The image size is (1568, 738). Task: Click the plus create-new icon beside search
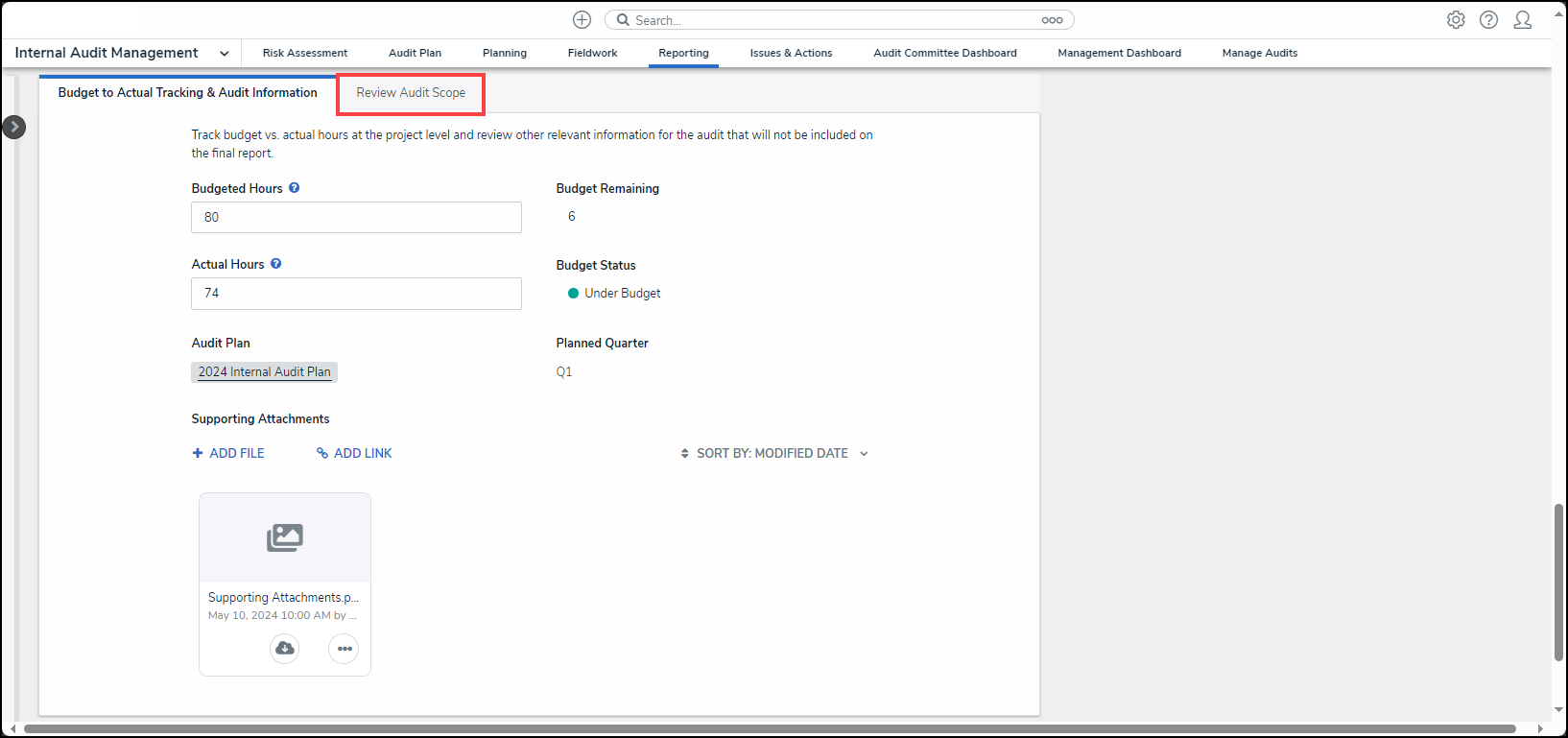click(582, 20)
